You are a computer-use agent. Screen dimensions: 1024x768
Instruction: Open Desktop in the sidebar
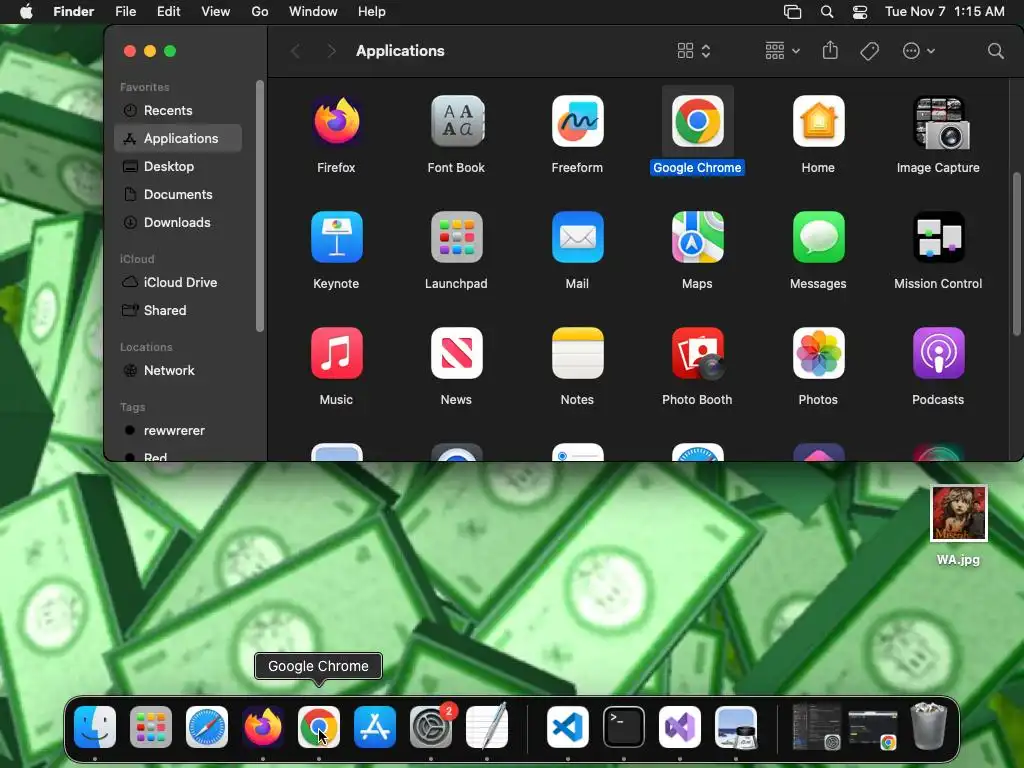(178, 167)
